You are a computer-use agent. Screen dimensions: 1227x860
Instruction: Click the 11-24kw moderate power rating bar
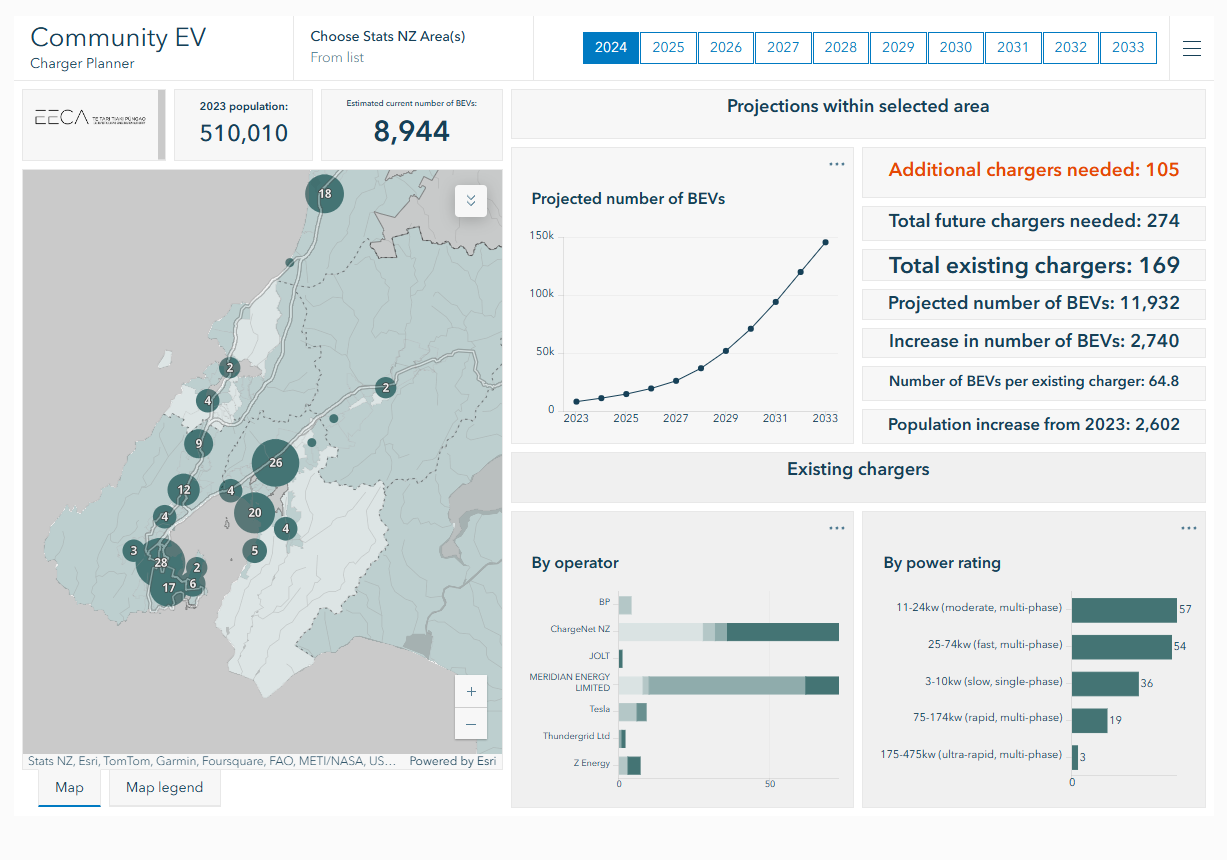click(x=1124, y=610)
